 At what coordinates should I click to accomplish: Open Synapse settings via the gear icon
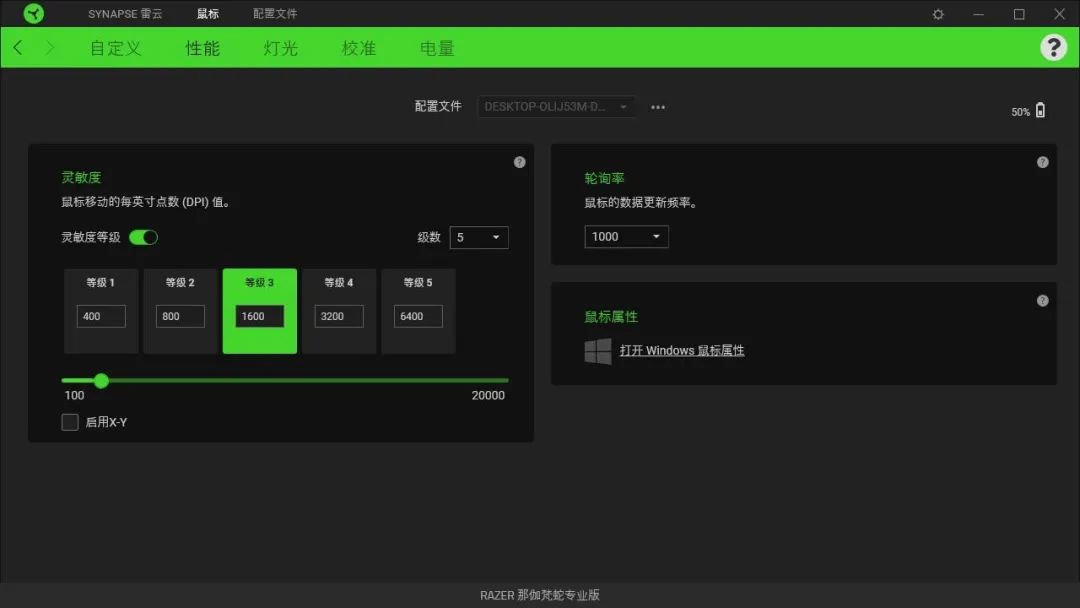[x=937, y=14]
